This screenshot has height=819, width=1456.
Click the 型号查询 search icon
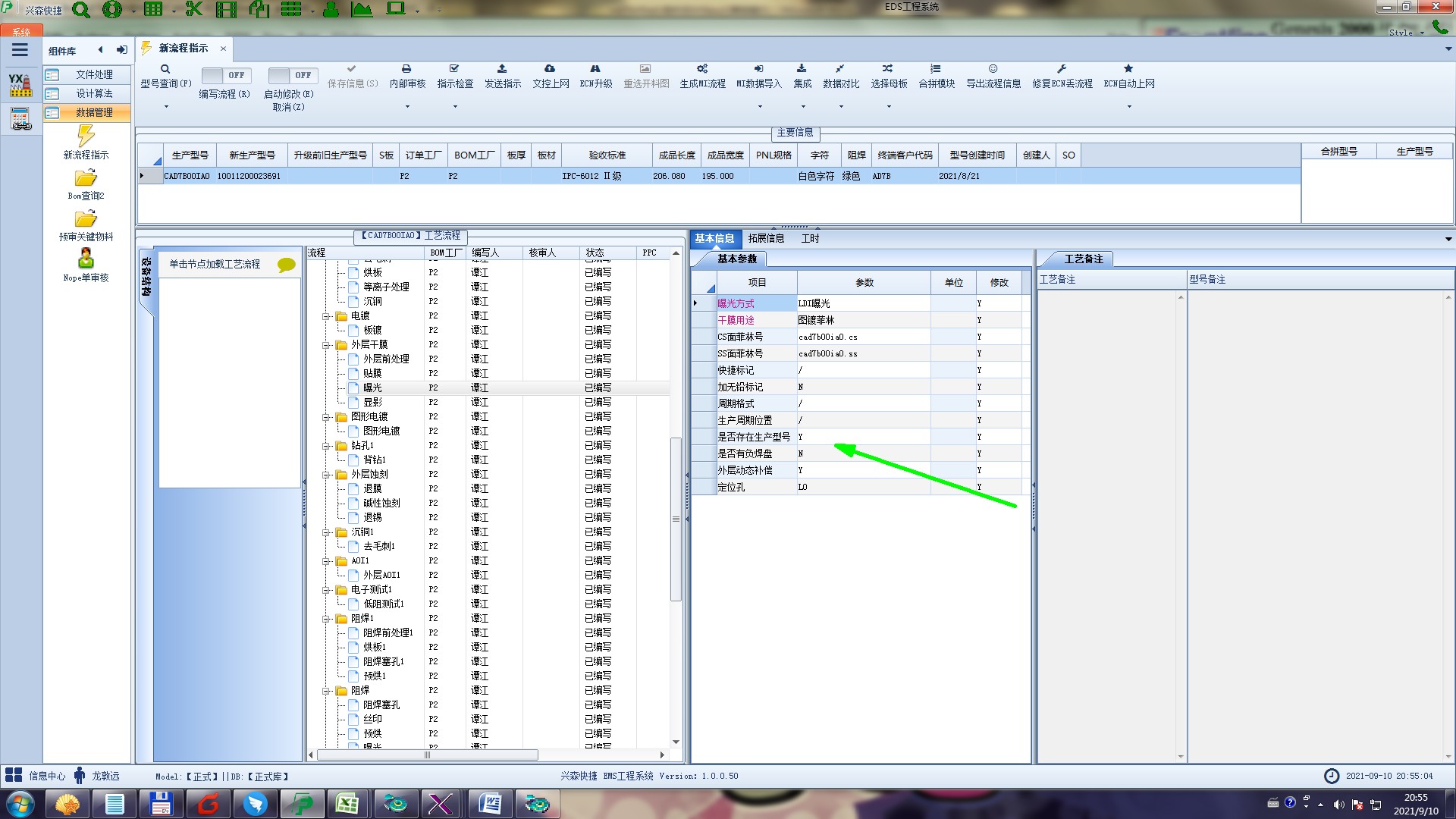165,69
